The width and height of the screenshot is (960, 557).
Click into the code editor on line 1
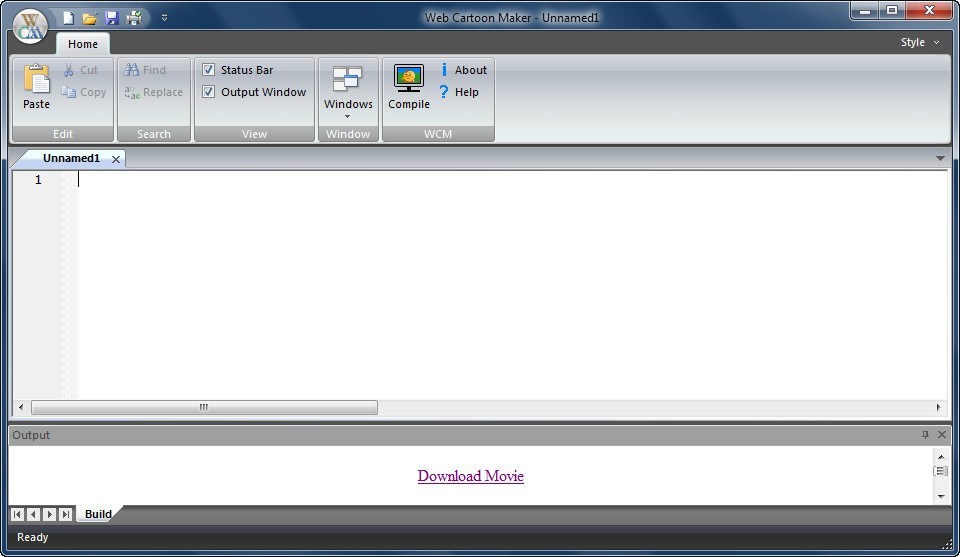[511, 179]
